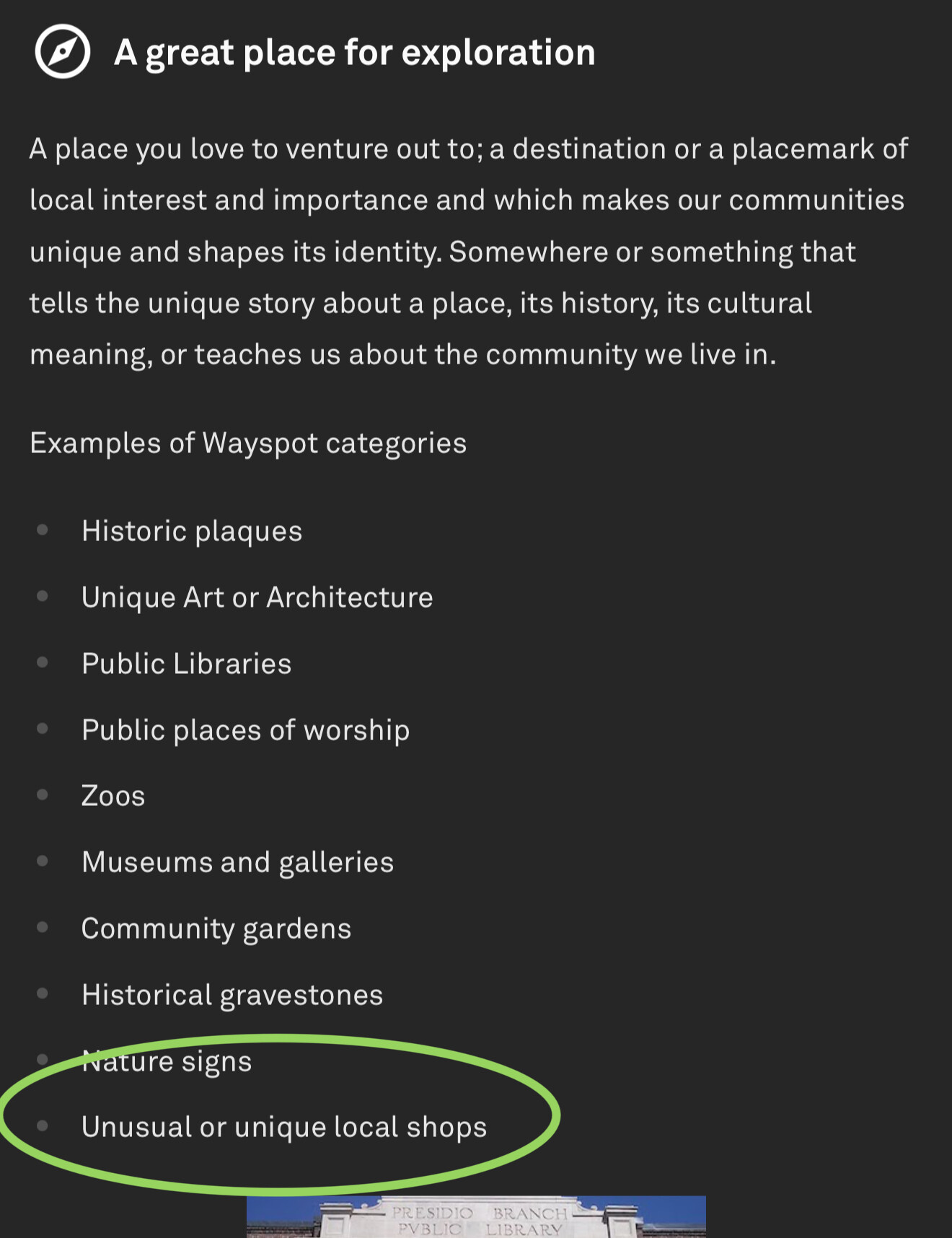The image size is (952, 1238).
Task: Click the bullet beside 'Public Libraries'
Action: click(x=43, y=662)
